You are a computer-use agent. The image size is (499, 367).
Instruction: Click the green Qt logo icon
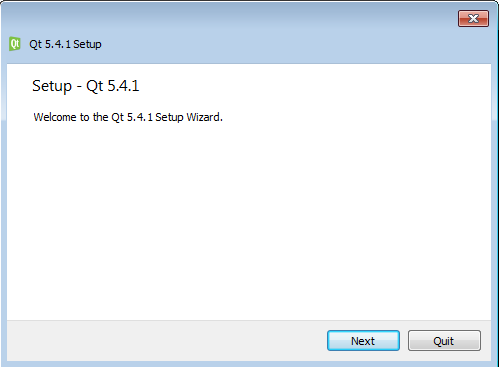coord(15,44)
